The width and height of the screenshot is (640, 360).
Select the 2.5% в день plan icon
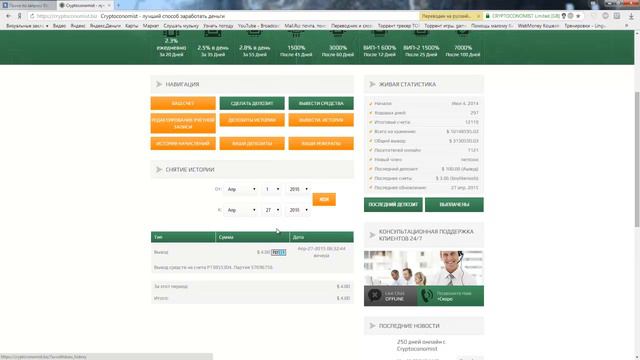pyautogui.click(x=213, y=34)
